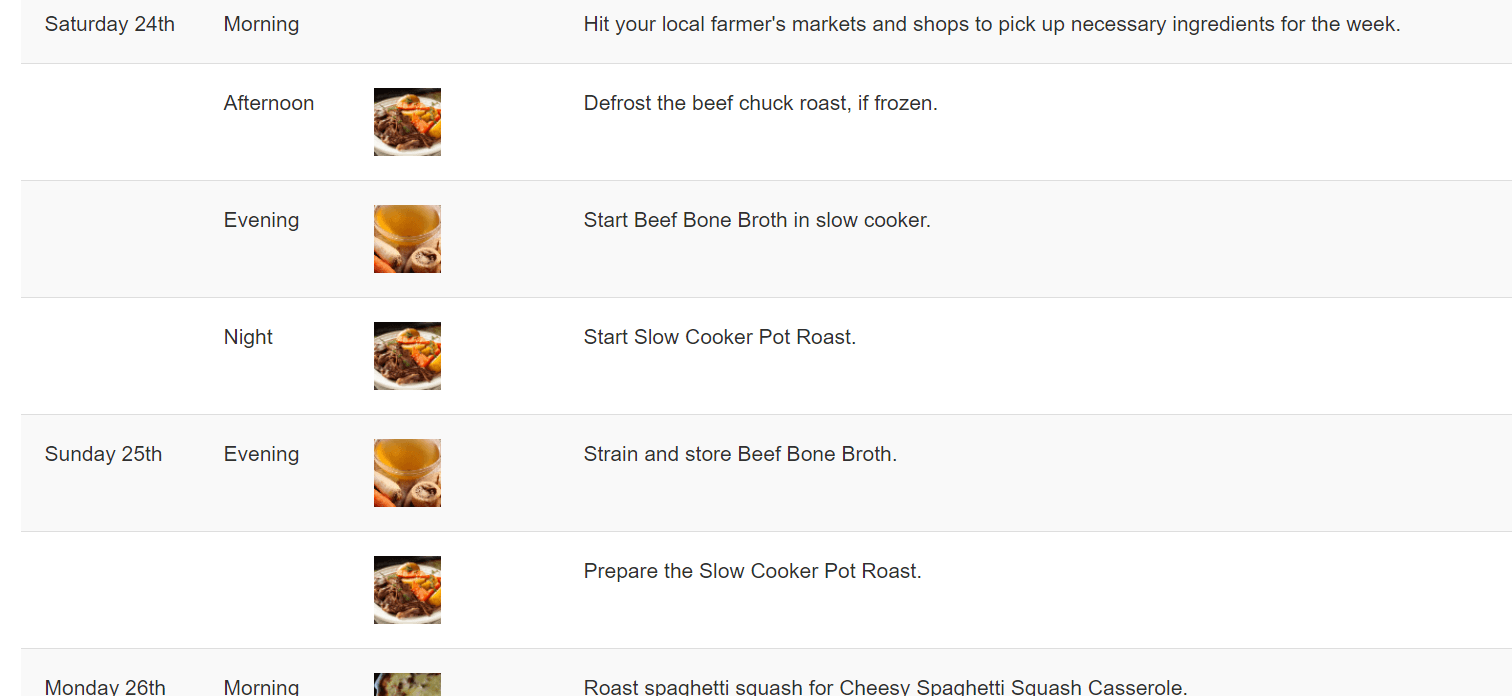
Task: Click 'Start Beef Bone Broth in slow cooker.'
Action: [x=757, y=220]
